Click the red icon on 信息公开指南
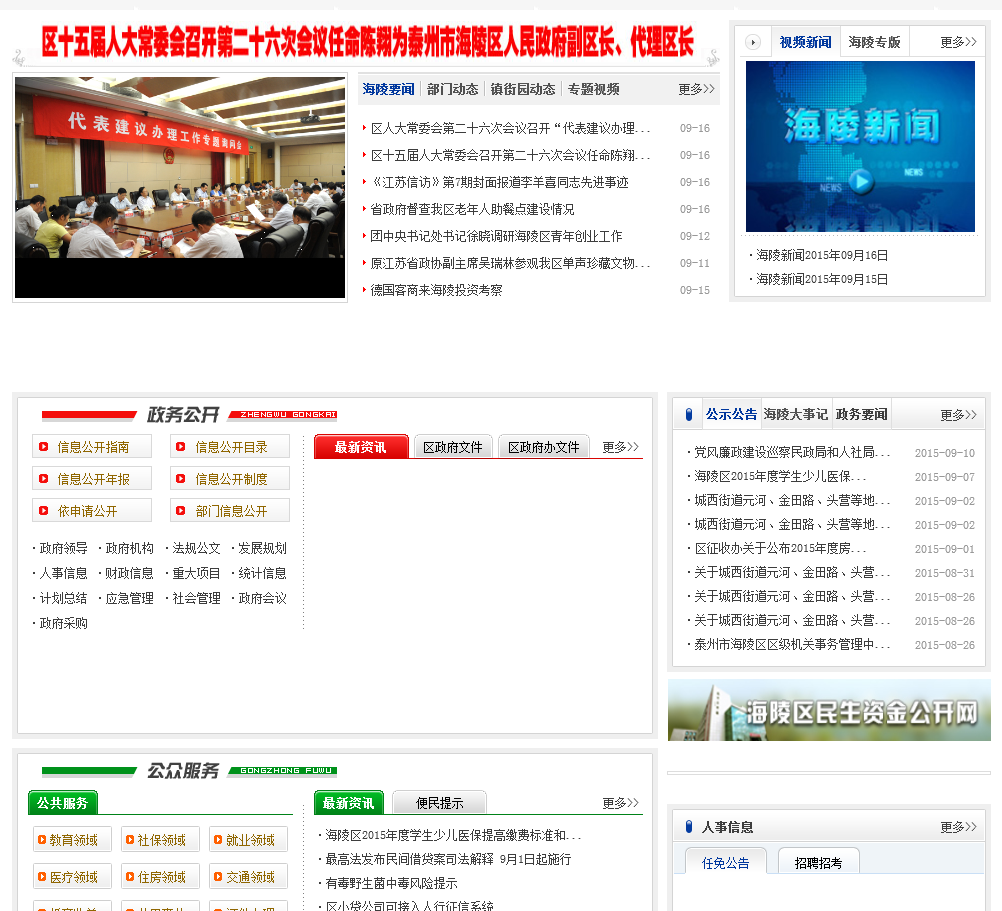The height and width of the screenshot is (911, 1002). pyautogui.click(x=43, y=447)
